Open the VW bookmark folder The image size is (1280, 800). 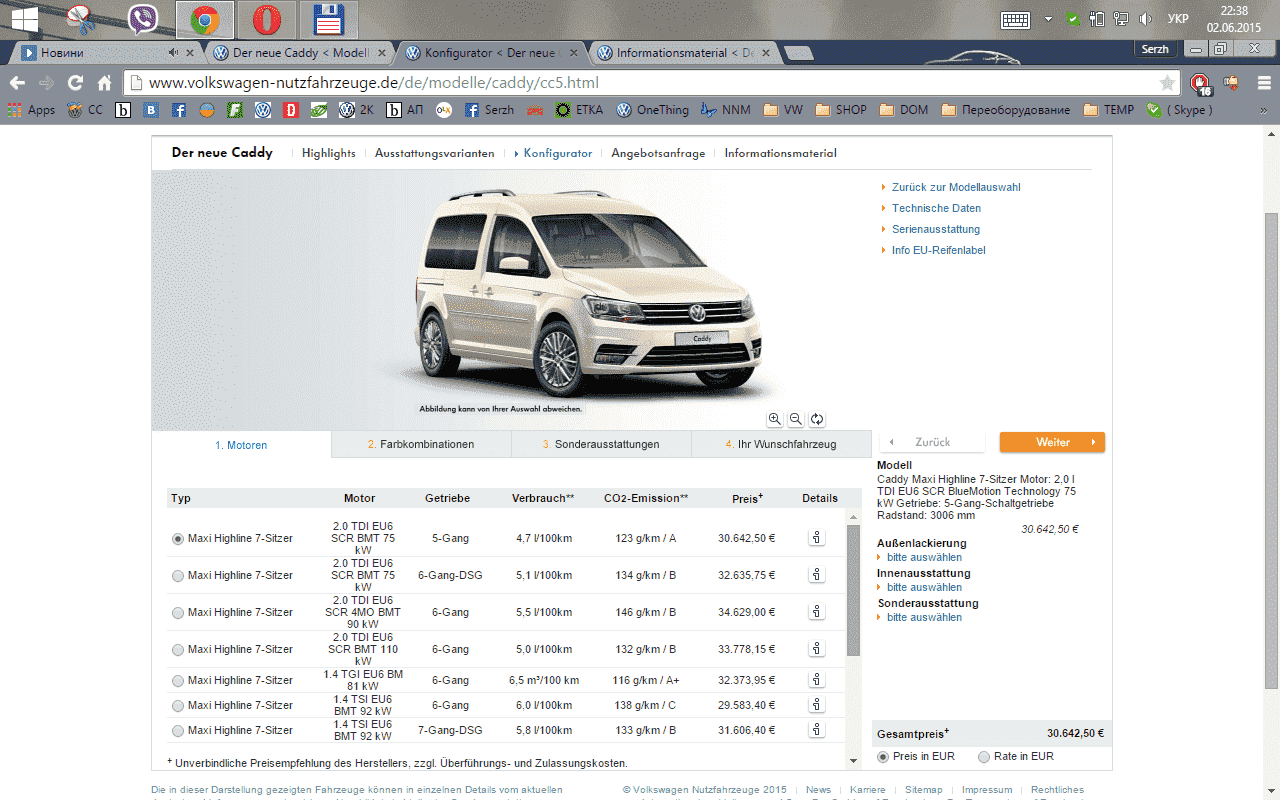click(783, 110)
